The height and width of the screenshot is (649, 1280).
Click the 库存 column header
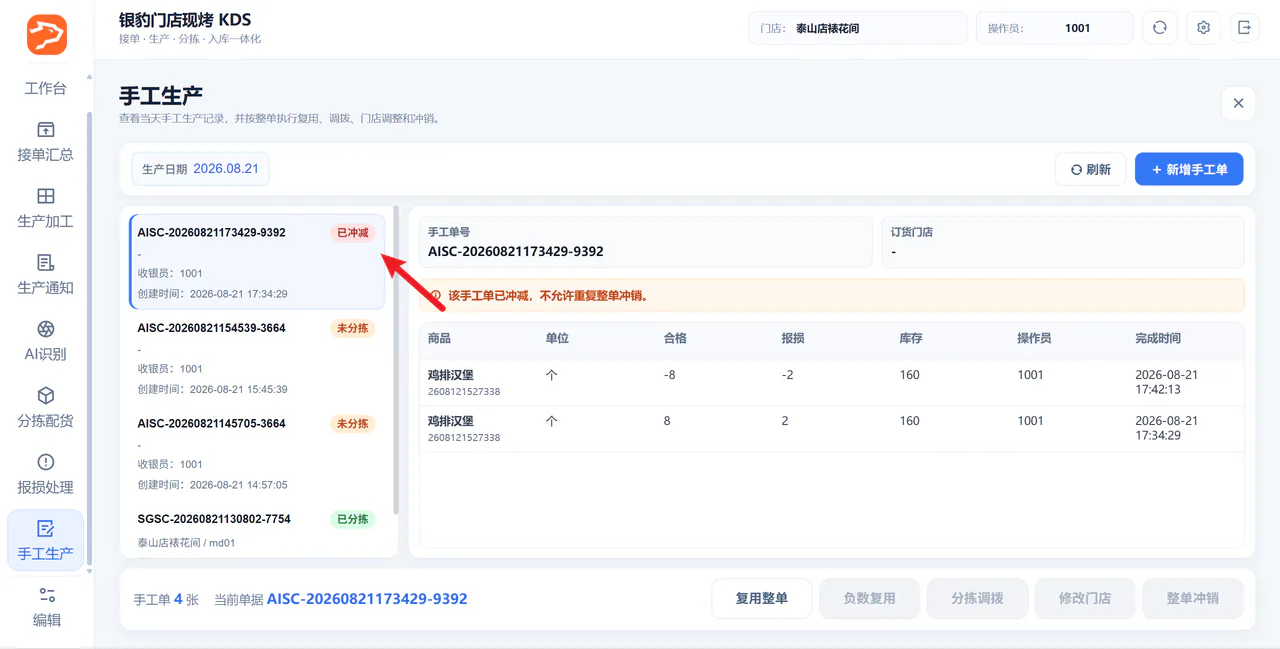[911, 338]
